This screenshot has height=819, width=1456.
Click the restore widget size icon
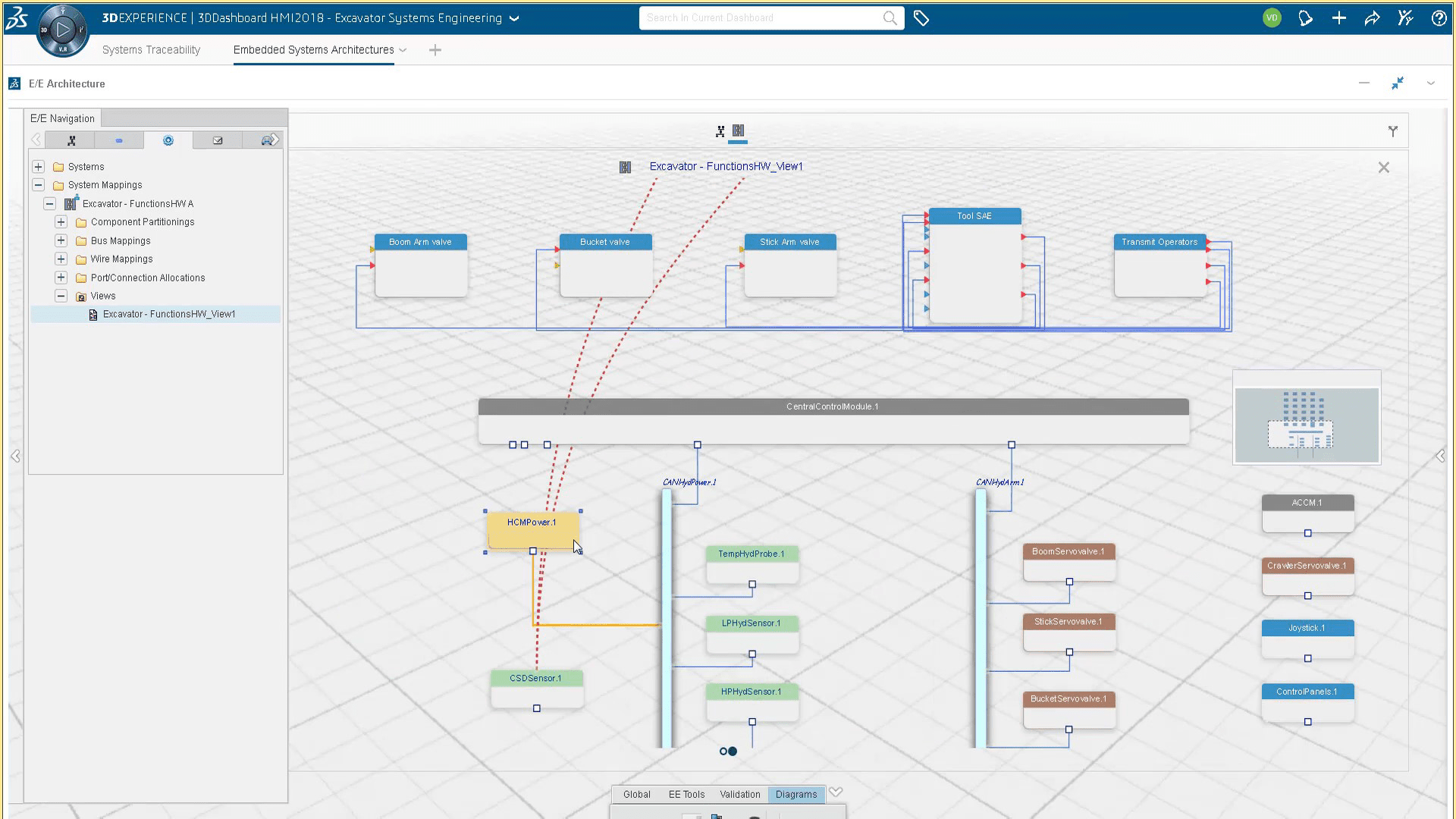pyautogui.click(x=1397, y=83)
